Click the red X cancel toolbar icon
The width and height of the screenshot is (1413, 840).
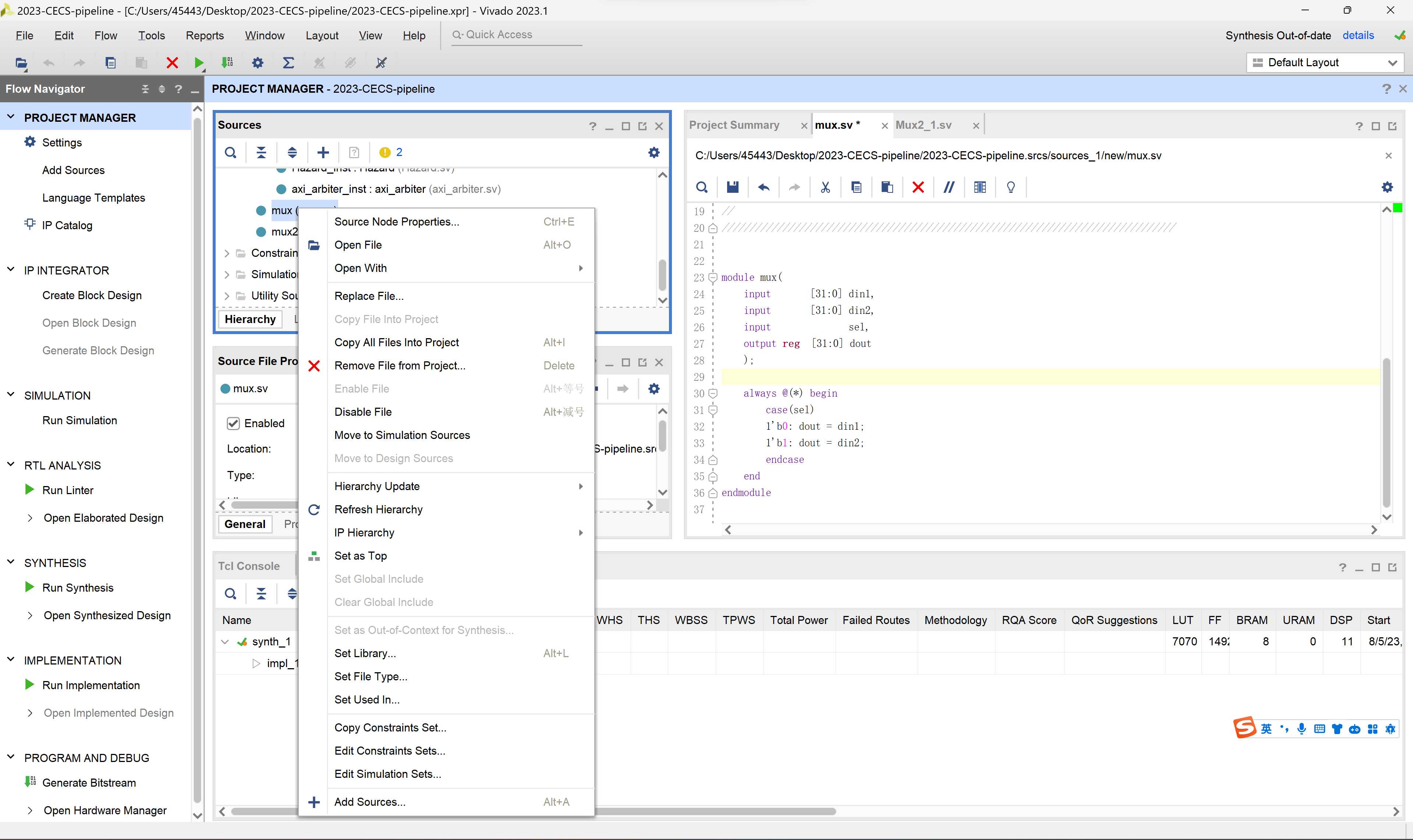coord(172,63)
